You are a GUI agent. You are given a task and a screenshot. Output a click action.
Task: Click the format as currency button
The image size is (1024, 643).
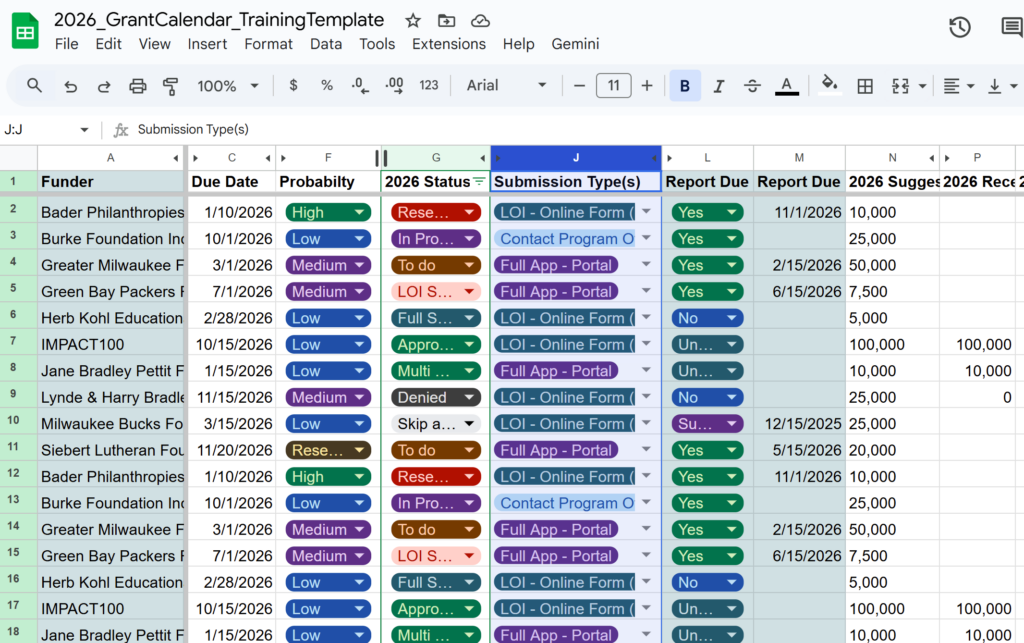coord(293,86)
